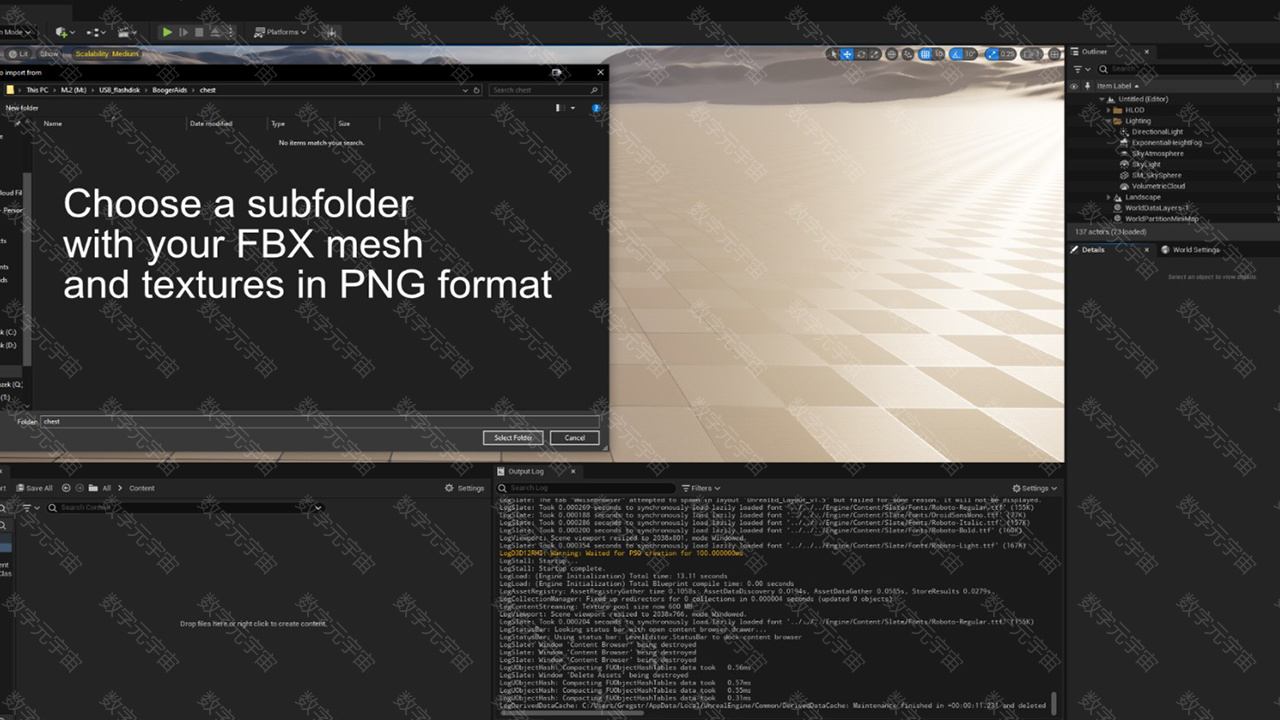Viewport: 1280px width, 720px height.
Task: Open the Lit view mode menu
Action: (18, 54)
